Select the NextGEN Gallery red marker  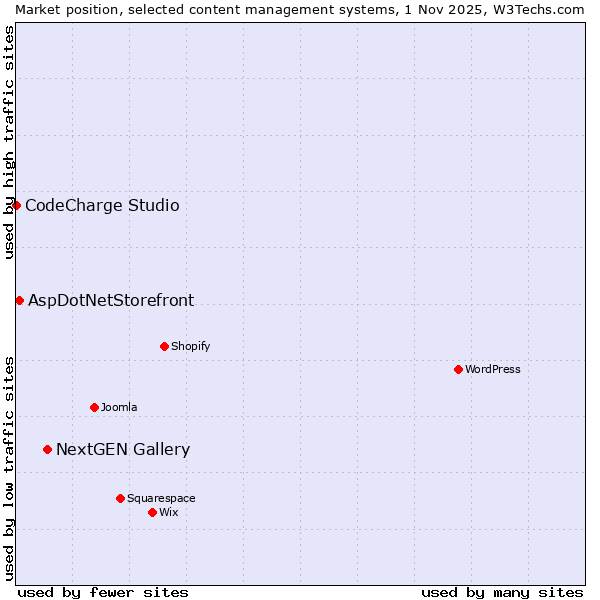coord(47,449)
